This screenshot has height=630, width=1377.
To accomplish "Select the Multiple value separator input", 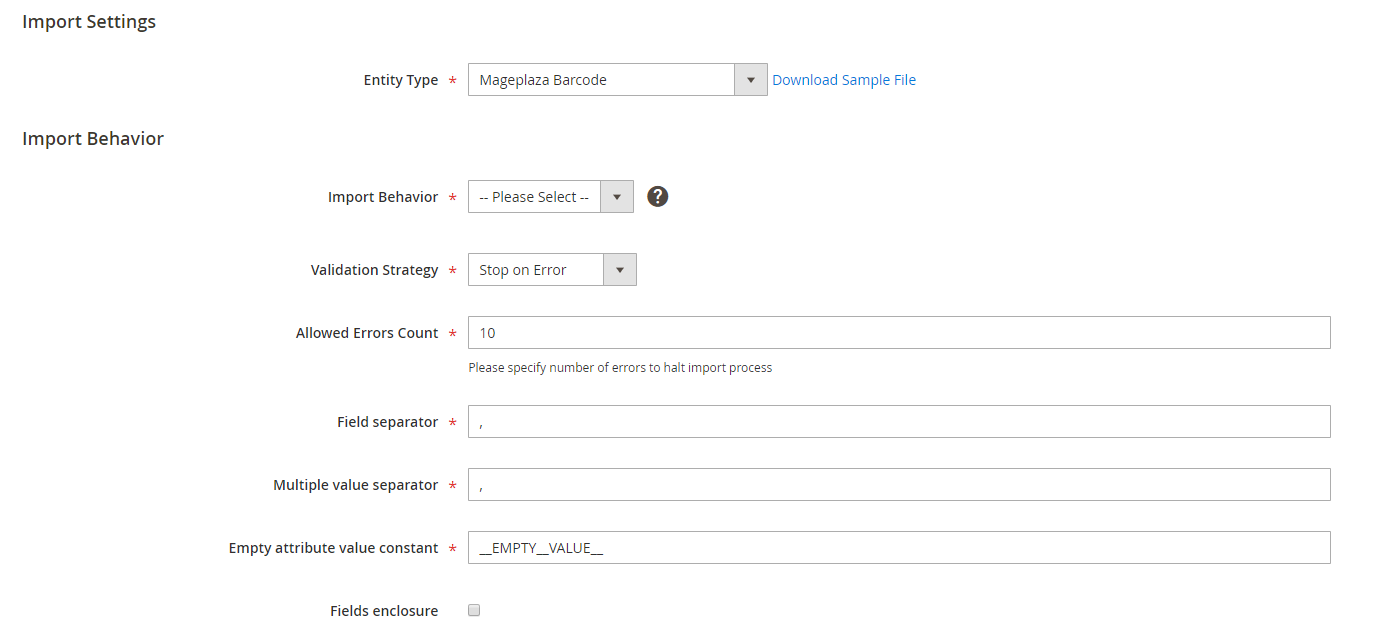I will click(x=898, y=485).
